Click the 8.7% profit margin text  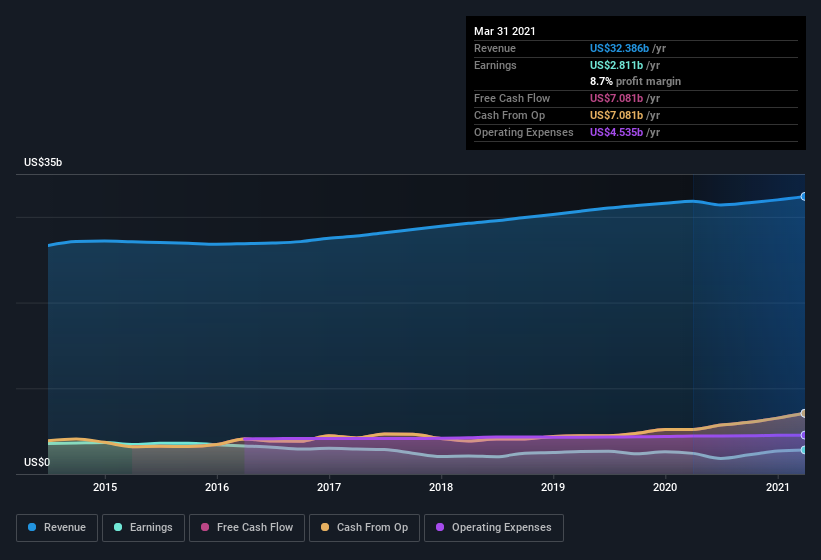tap(635, 81)
